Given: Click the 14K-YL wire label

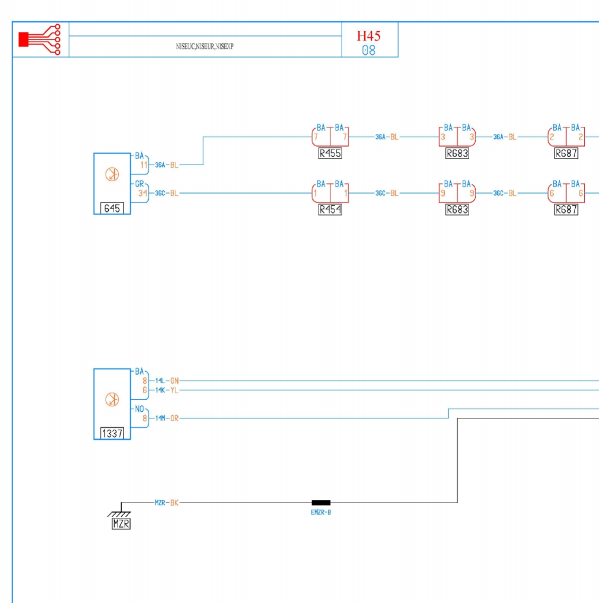Looking at the screenshot, I should [x=167, y=390].
